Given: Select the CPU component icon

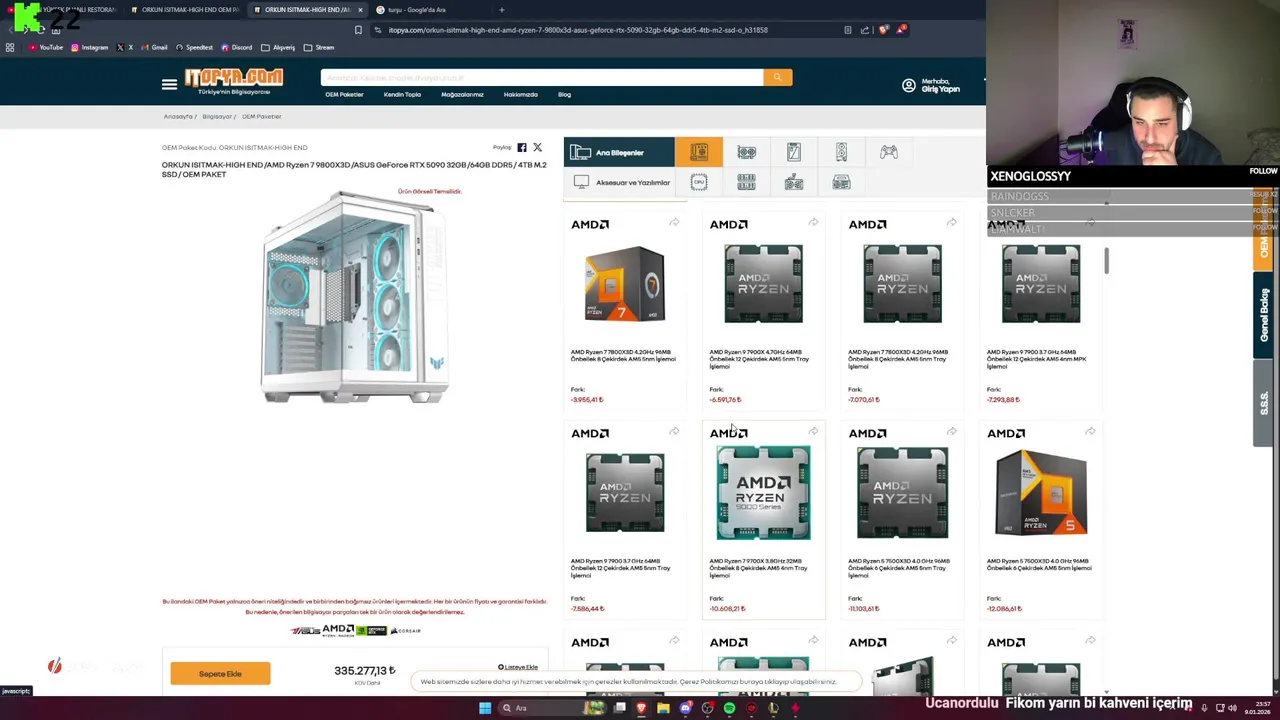Looking at the screenshot, I should [699, 182].
